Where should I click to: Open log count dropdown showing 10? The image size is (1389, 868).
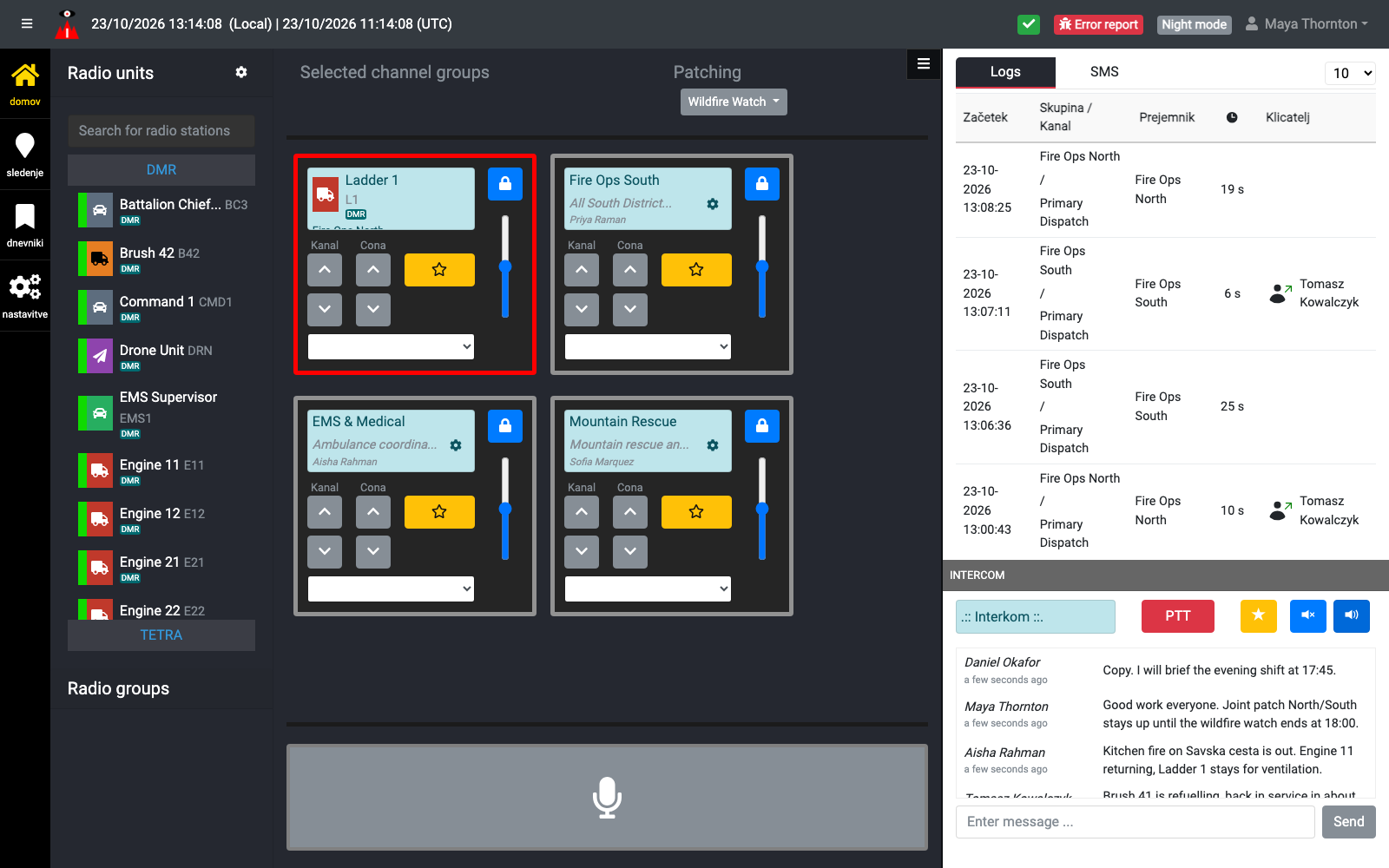pos(1350,74)
